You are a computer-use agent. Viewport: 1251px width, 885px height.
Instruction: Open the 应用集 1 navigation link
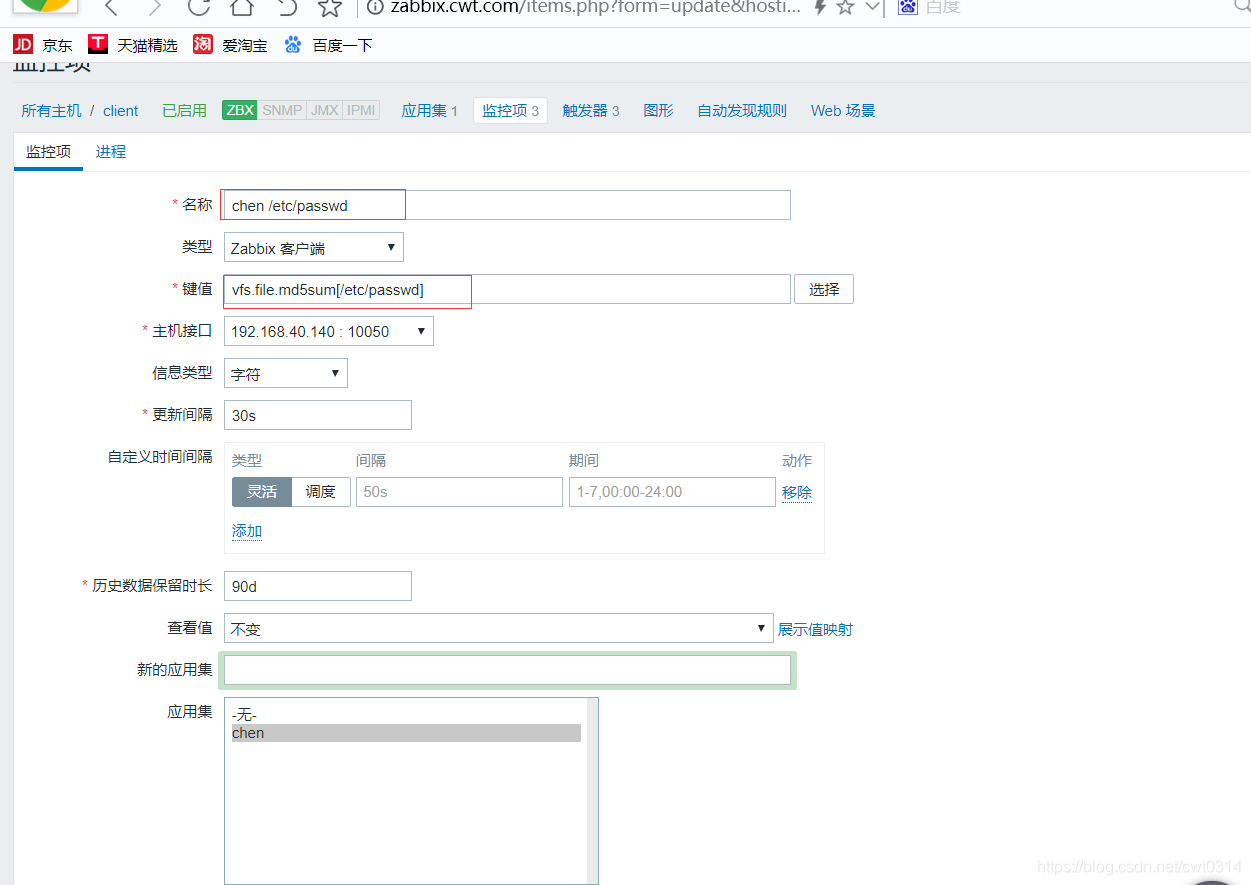[429, 111]
